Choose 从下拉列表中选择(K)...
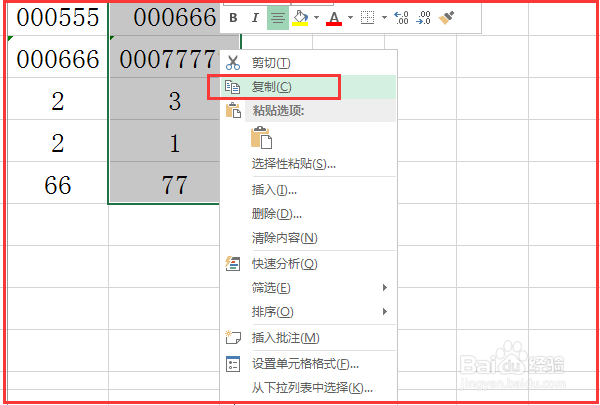600x405 pixels. tap(309, 388)
